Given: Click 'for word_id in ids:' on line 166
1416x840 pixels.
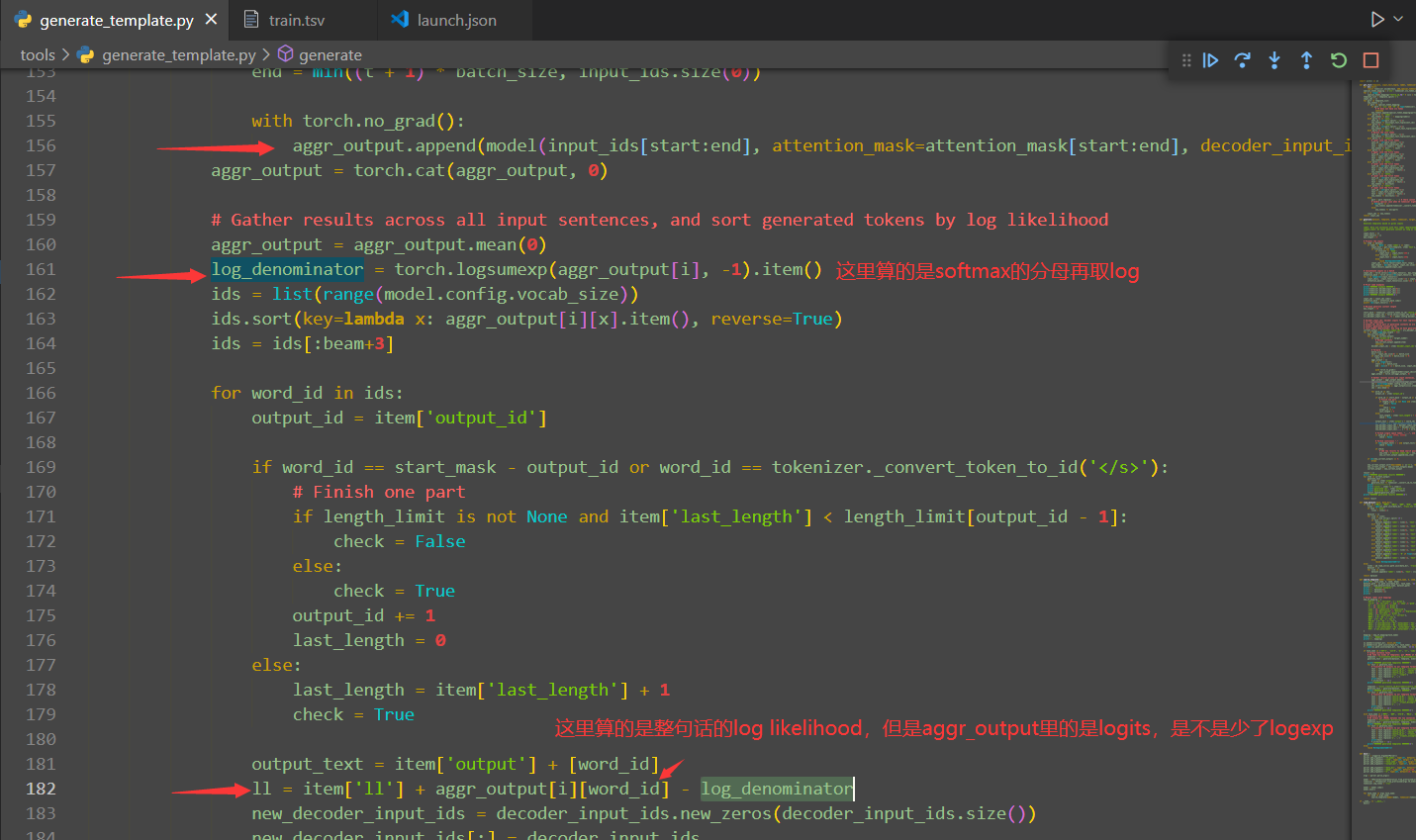Looking at the screenshot, I should pos(307,393).
